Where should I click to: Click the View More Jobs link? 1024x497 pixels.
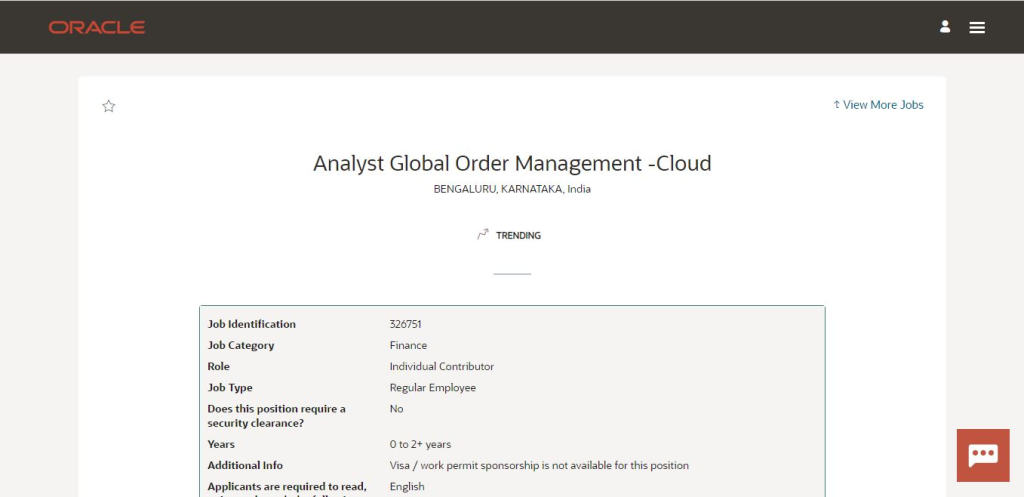[x=878, y=104]
